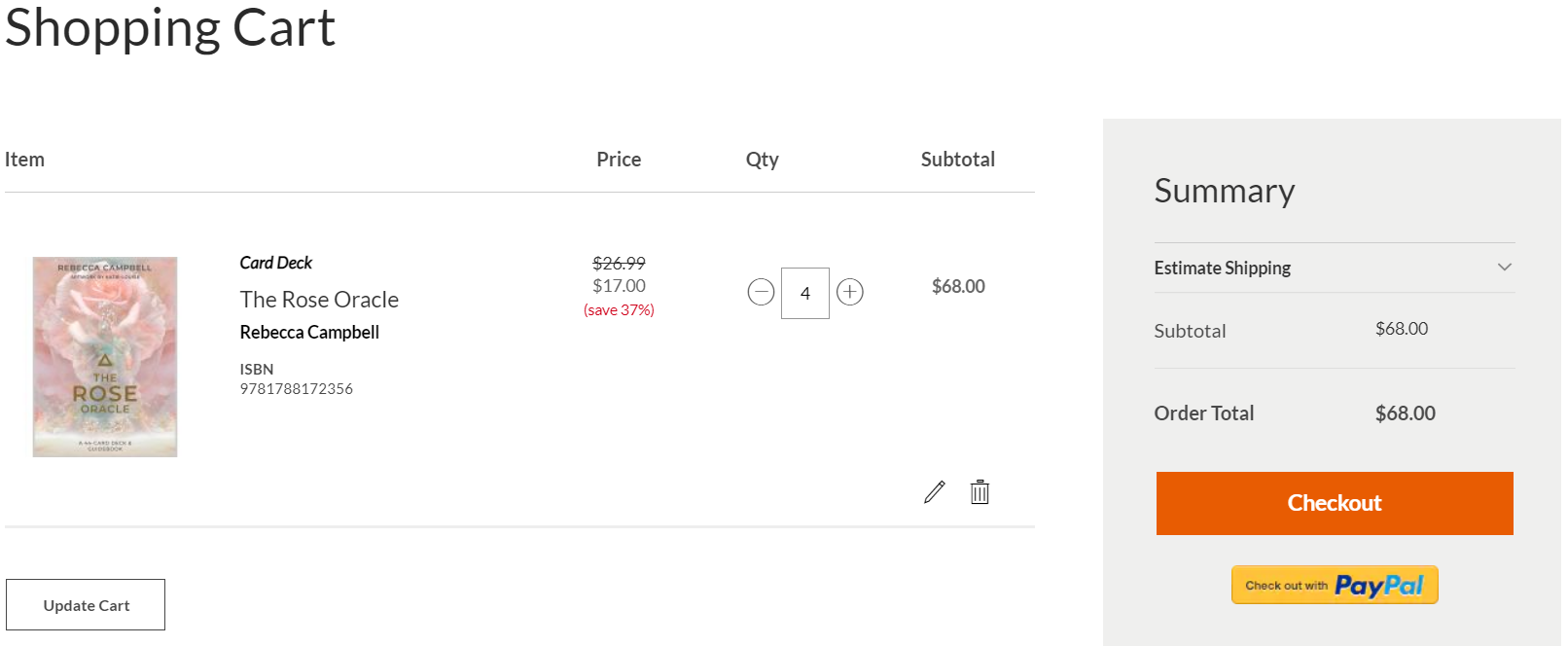Decrease quantity with the minus icon

[761, 292]
